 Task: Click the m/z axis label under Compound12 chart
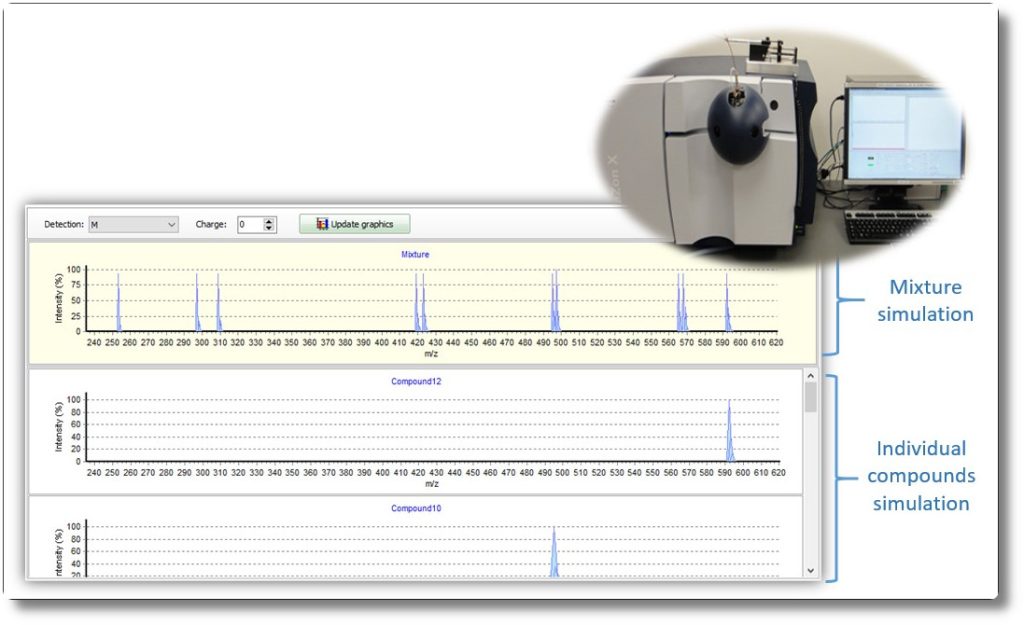(x=432, y=484)
